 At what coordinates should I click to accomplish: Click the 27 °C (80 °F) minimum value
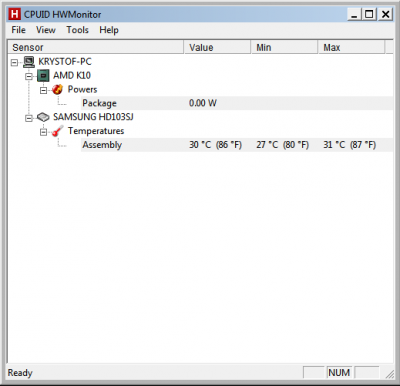(x=282, y=145)
